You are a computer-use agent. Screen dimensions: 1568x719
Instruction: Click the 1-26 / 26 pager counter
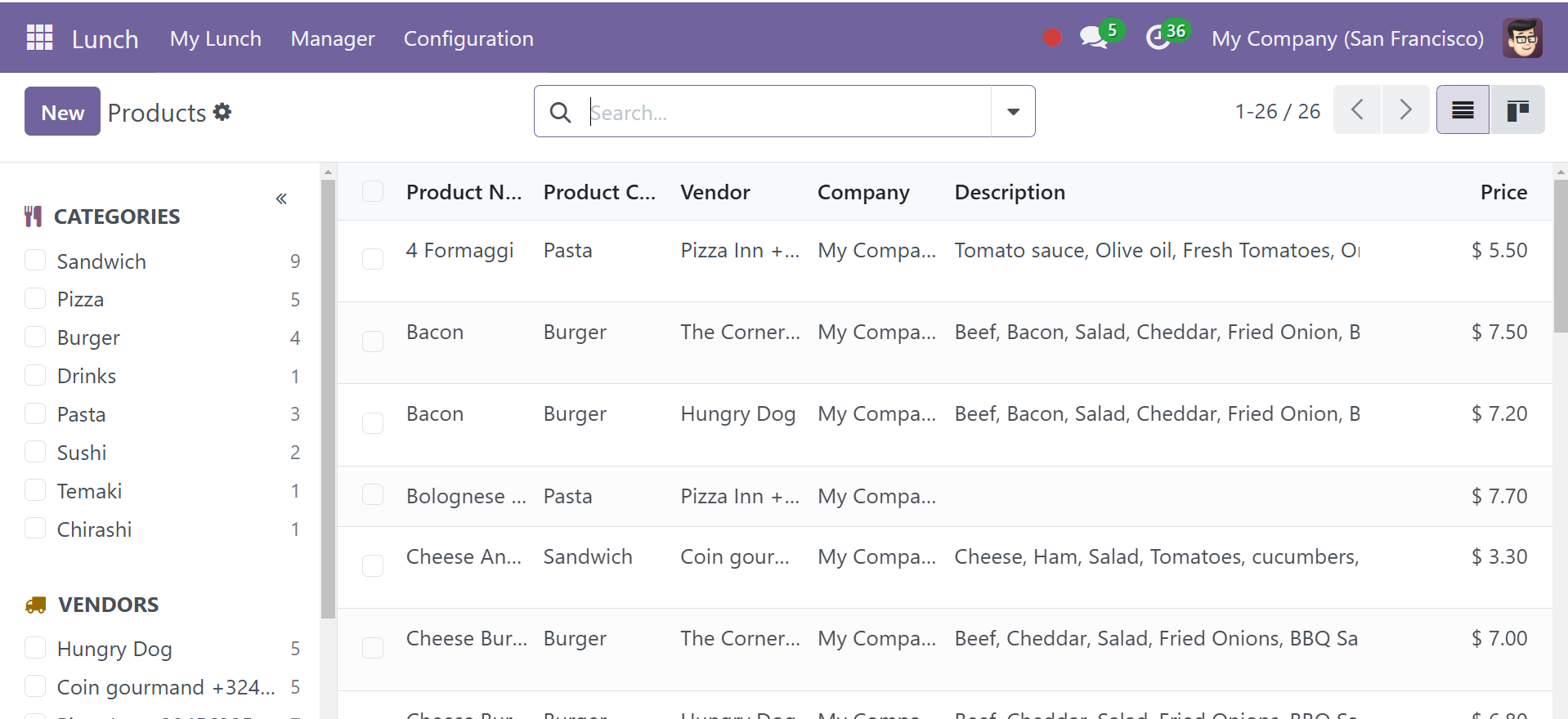[1277, 111]
